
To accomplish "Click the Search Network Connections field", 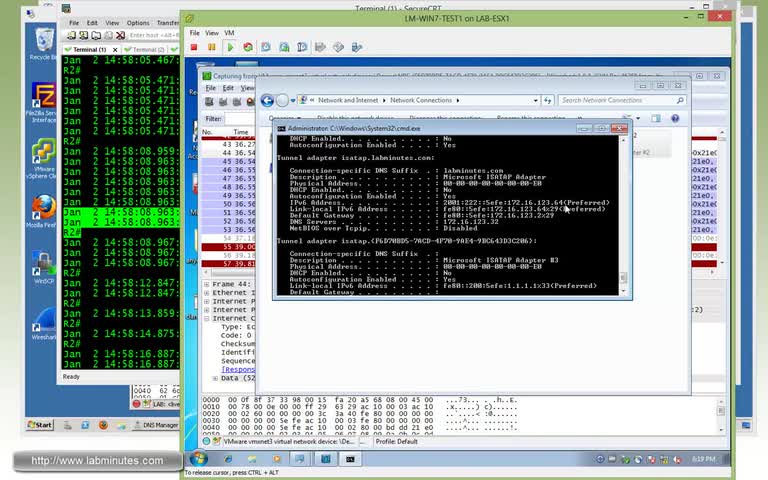I will point(622,100).
